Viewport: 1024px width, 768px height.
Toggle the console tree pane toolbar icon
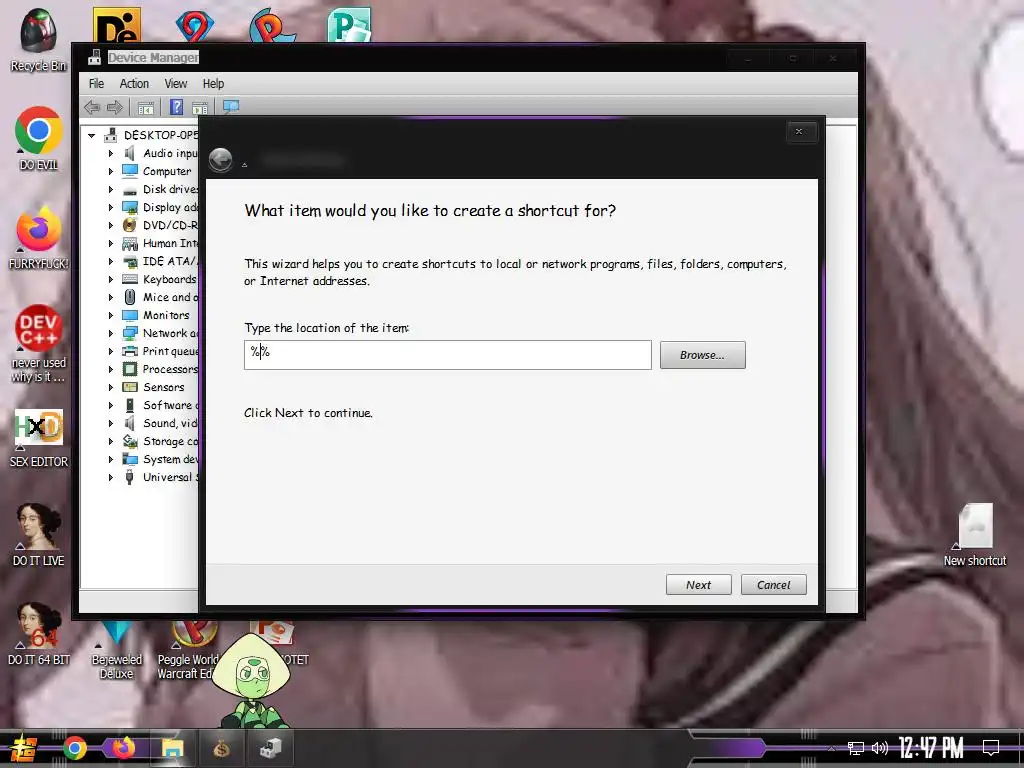coord(146,107)
